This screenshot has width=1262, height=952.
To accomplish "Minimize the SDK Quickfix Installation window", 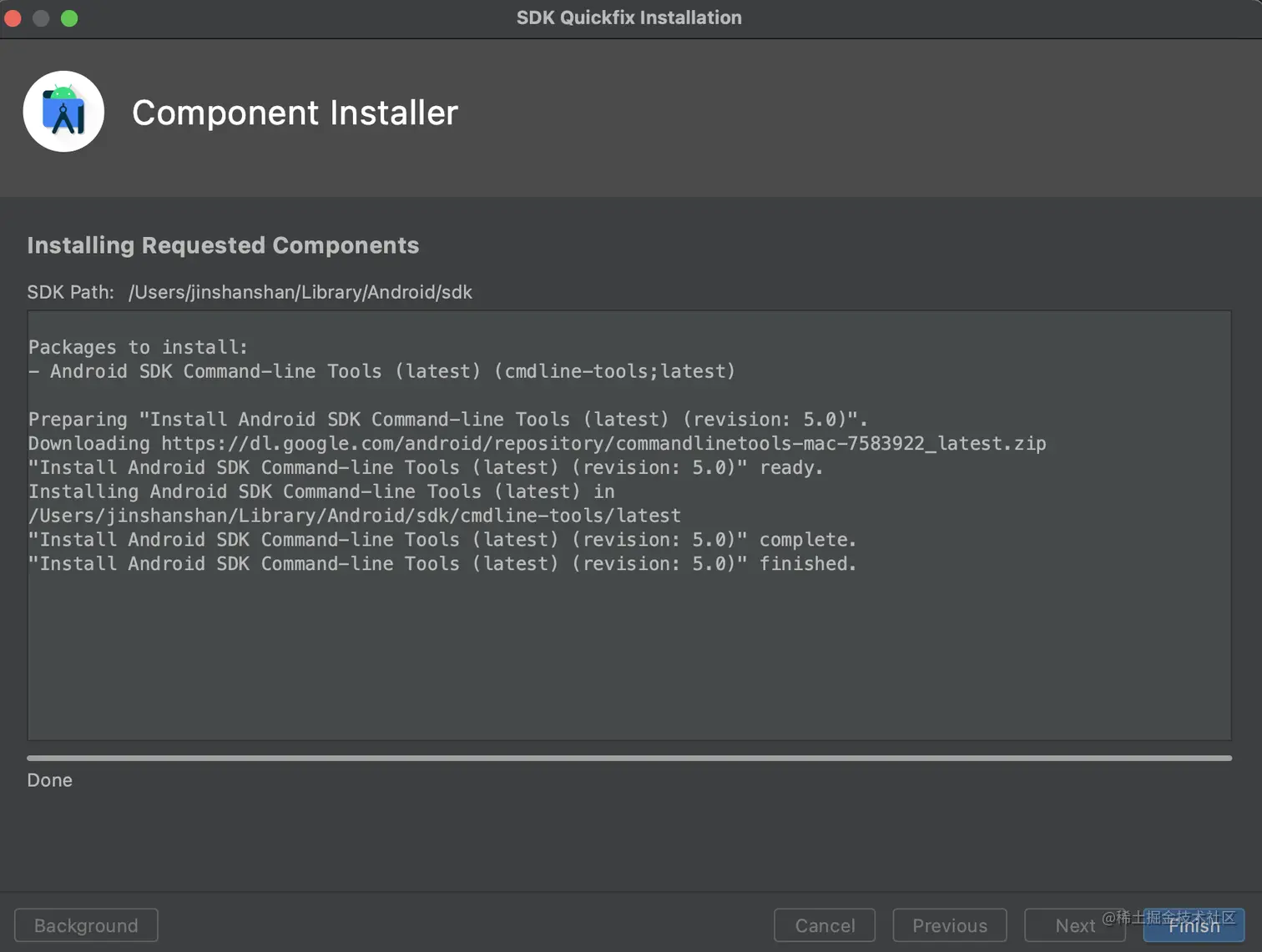I will [41, 18].
